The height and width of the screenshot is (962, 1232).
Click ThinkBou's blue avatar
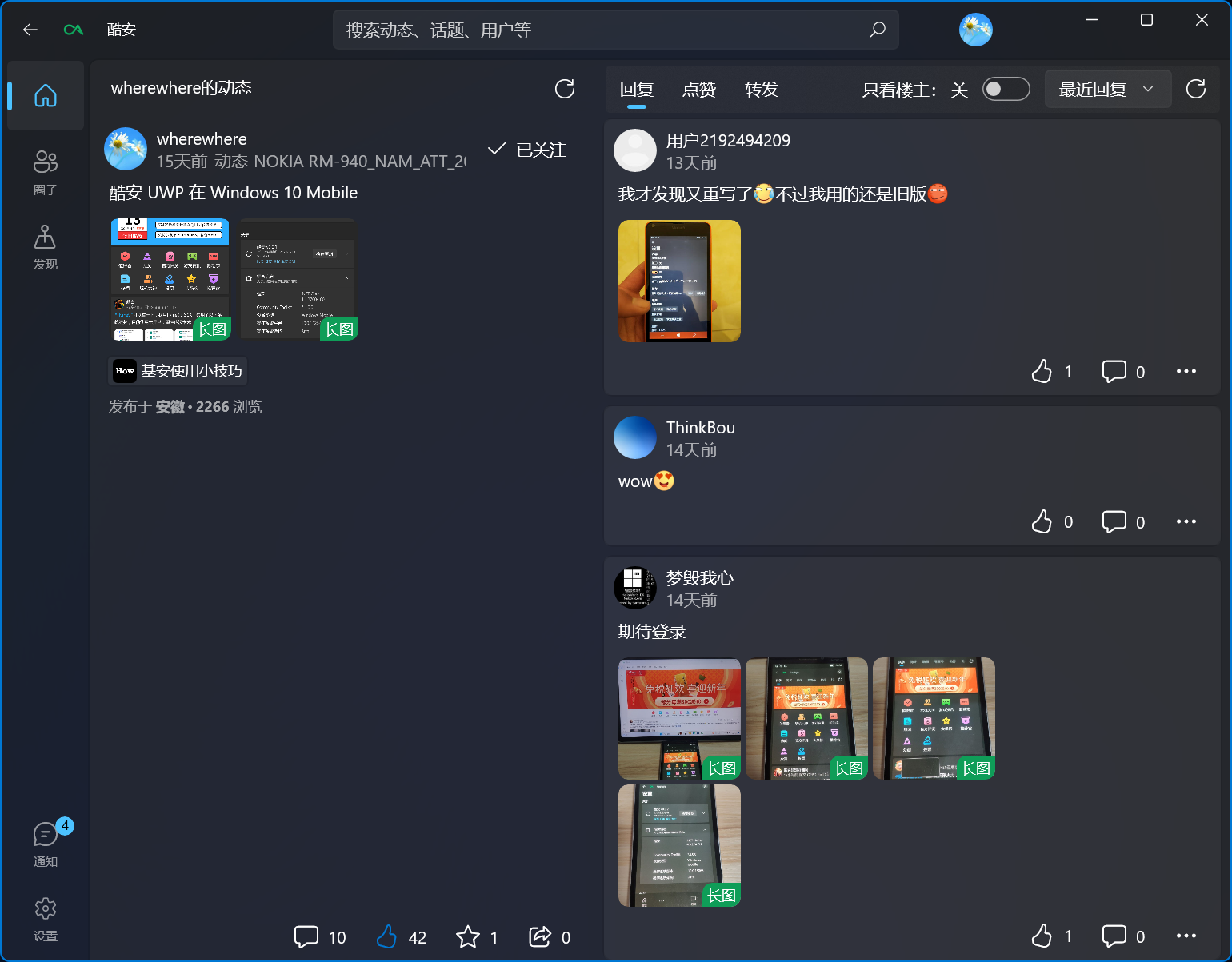click(x=635, y=437)
